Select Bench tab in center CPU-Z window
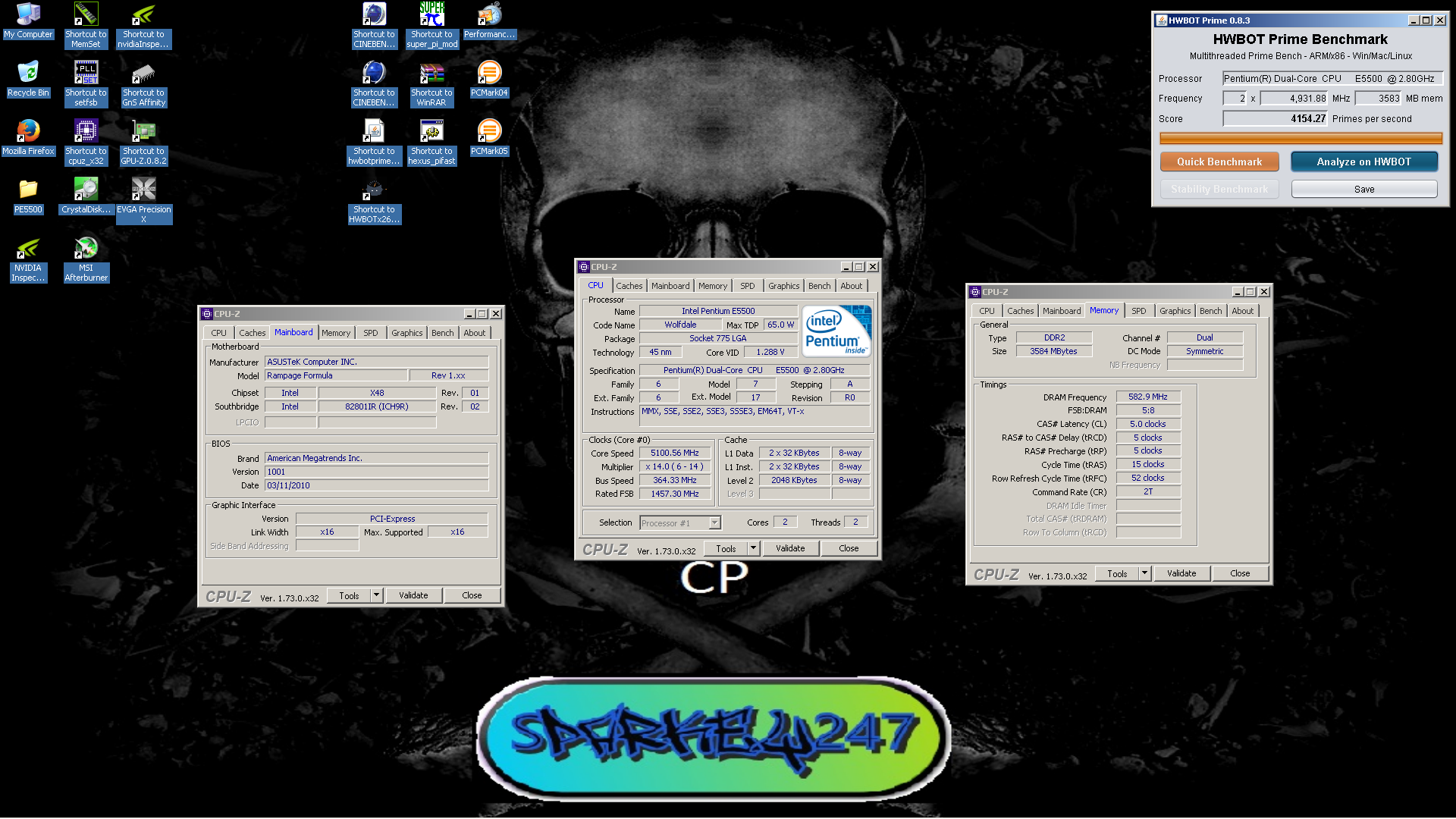Screen dimensions: 1456x819 [x=819, y=286]
